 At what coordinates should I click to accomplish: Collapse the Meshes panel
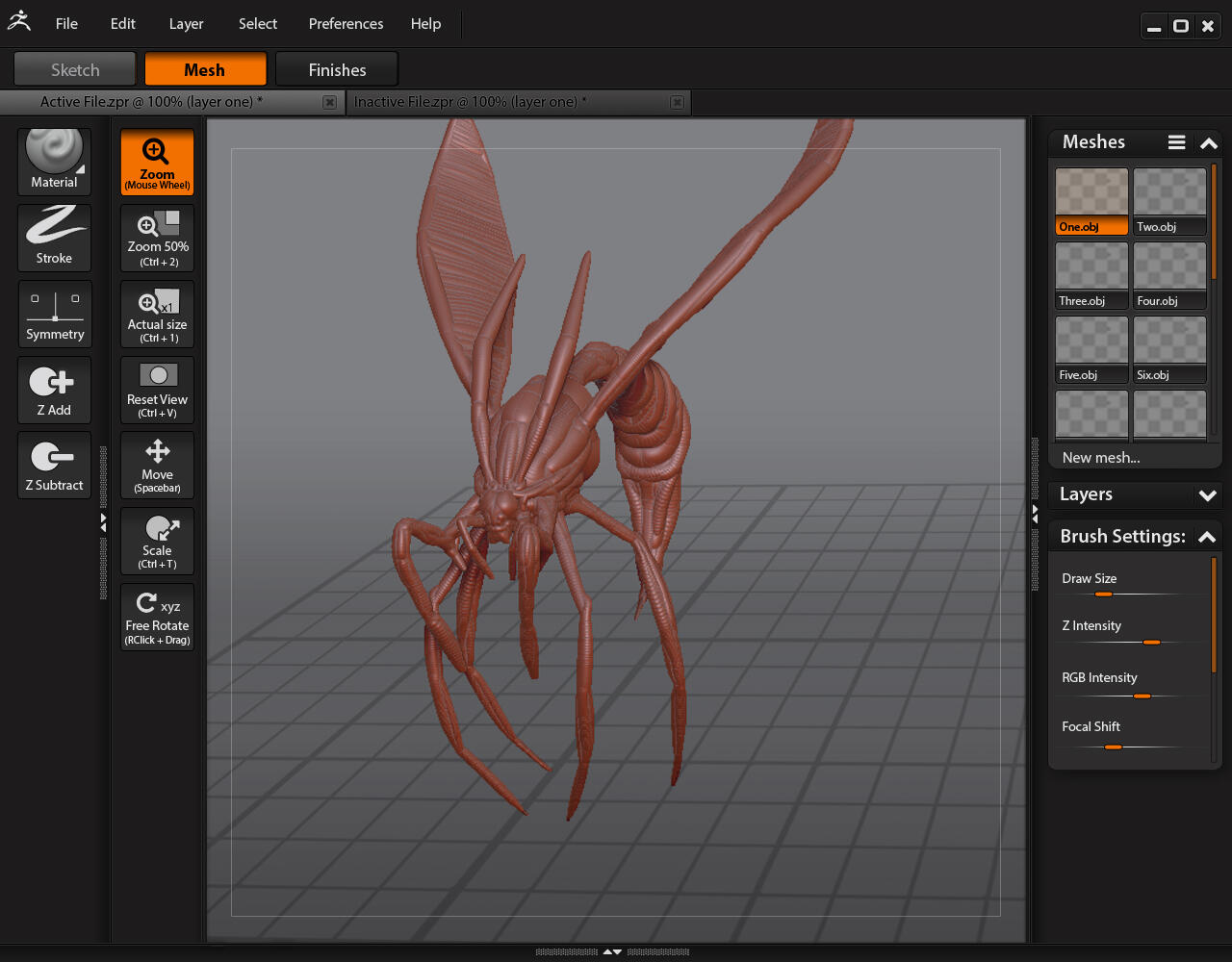coord(1209,143)
